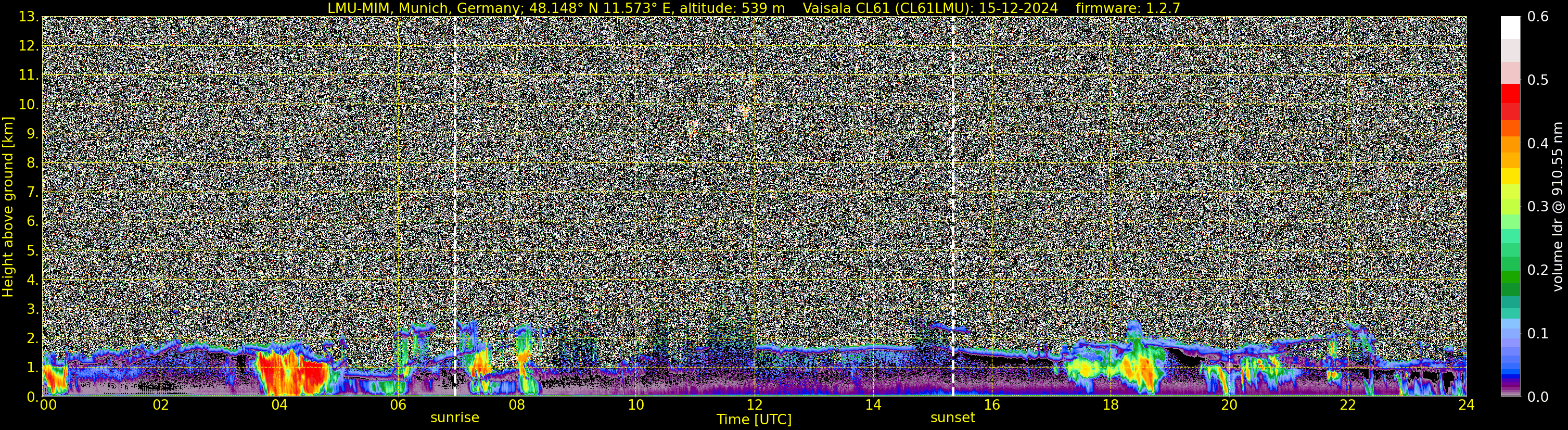Screen dimensions: 1568x430
Task: Click the "06" tick label on the time axis
Action: tap(398, 405)
